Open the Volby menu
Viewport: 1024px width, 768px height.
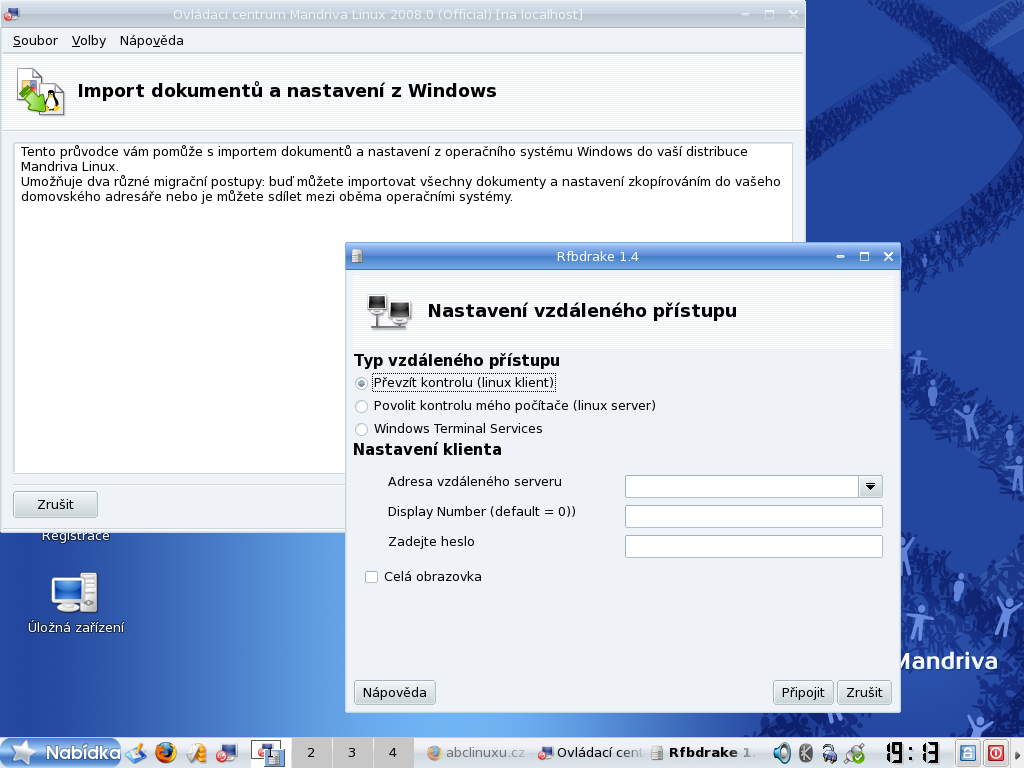click(89, 40)
